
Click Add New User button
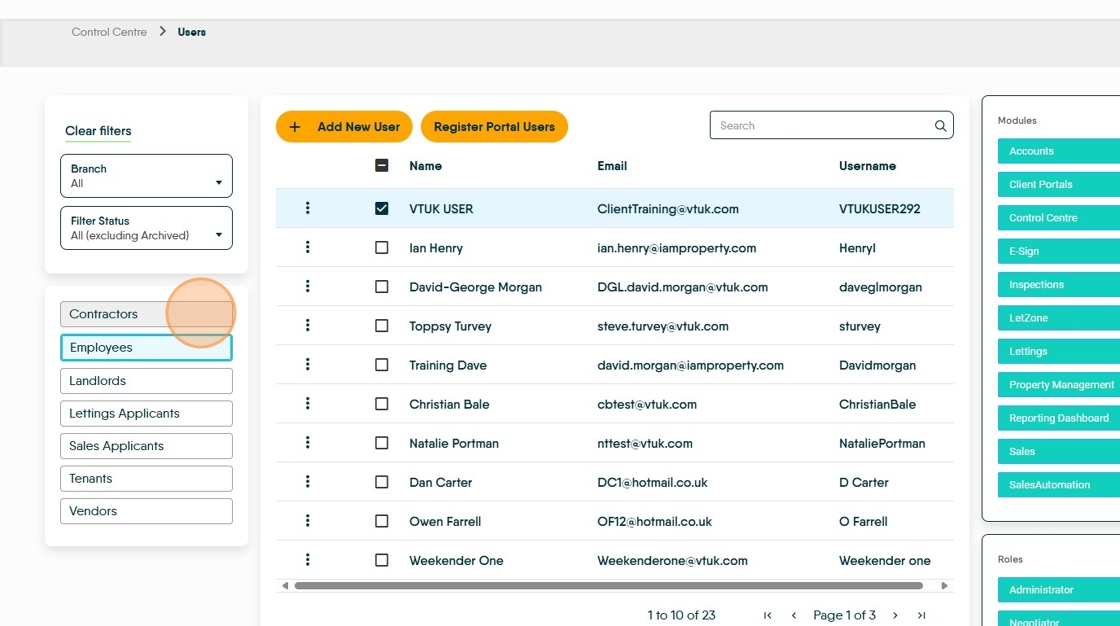click(344, 126)
